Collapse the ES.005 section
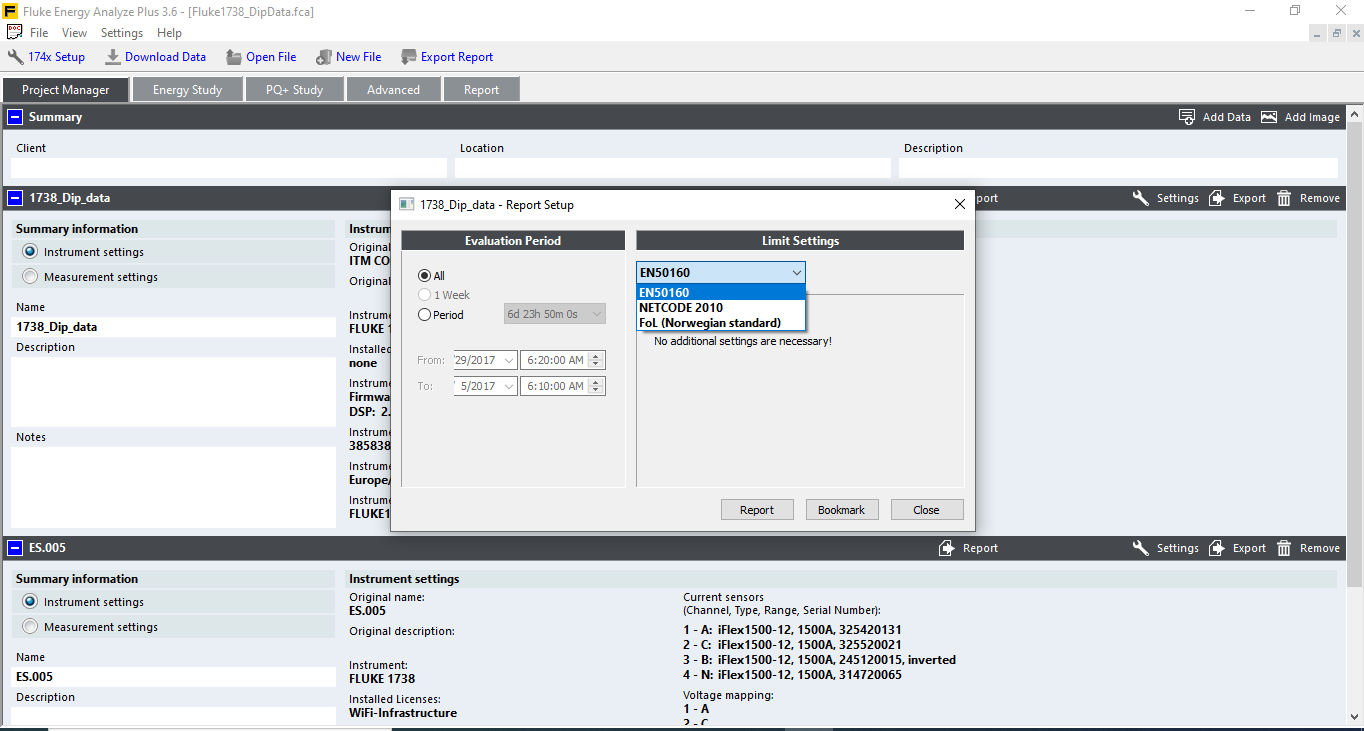Viewport: 1364px width, 731px height. tap(15, 548)
